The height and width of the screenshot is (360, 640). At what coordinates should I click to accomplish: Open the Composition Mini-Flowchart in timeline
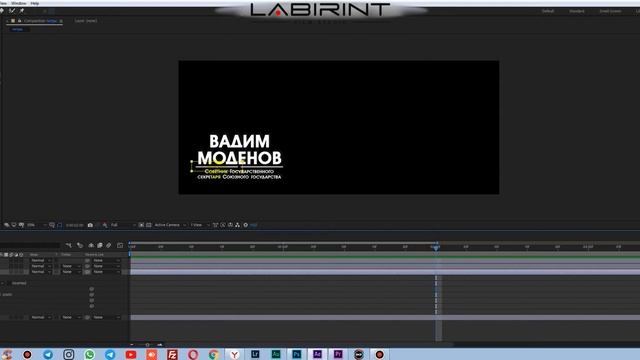point(69,245)
